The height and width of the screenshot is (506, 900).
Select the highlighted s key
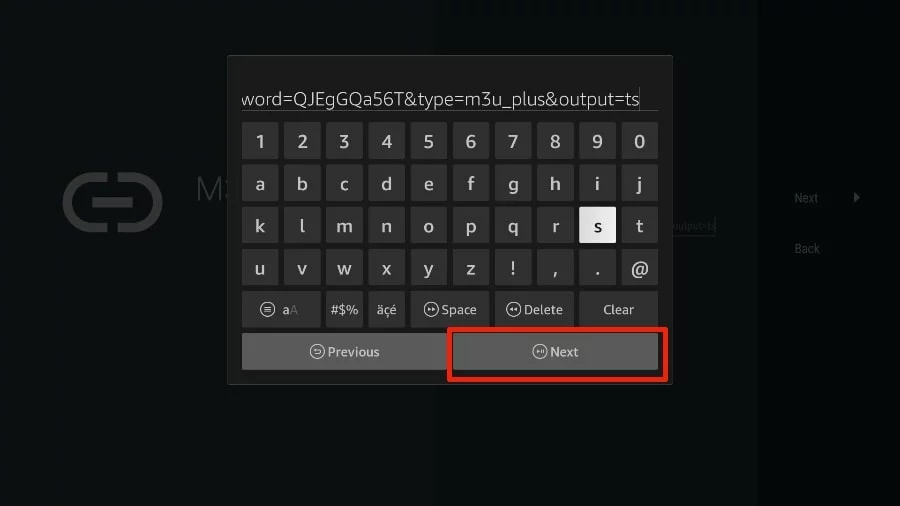(x=597, y=225)
